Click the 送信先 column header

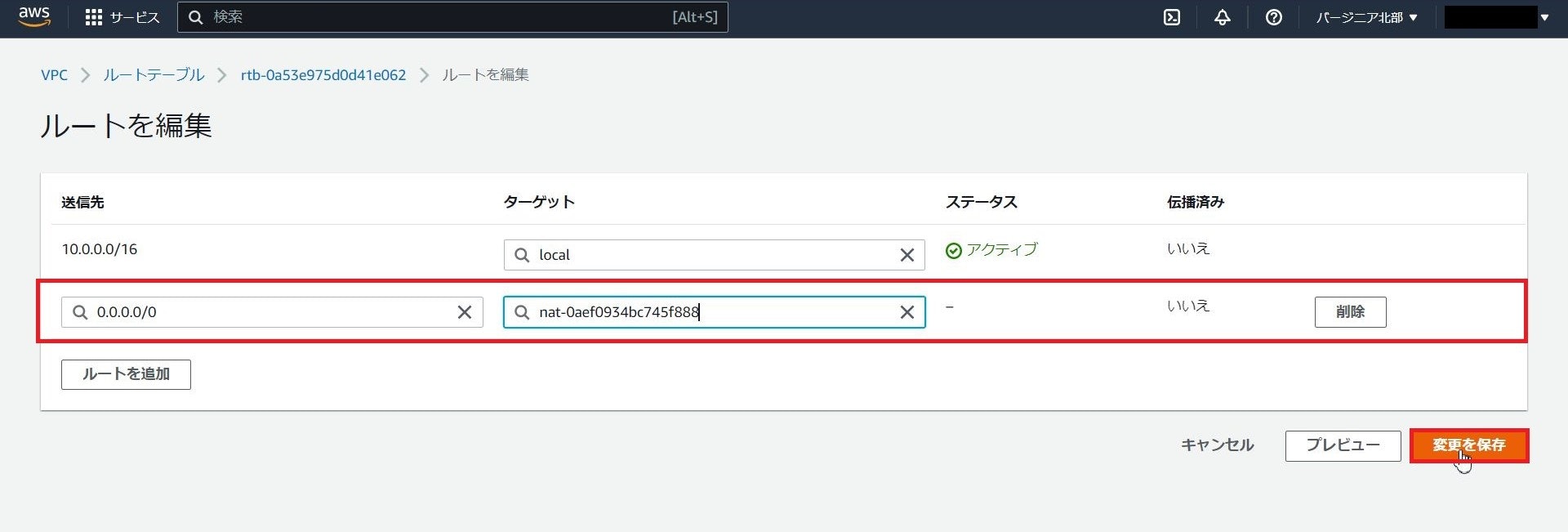(82, 202)
